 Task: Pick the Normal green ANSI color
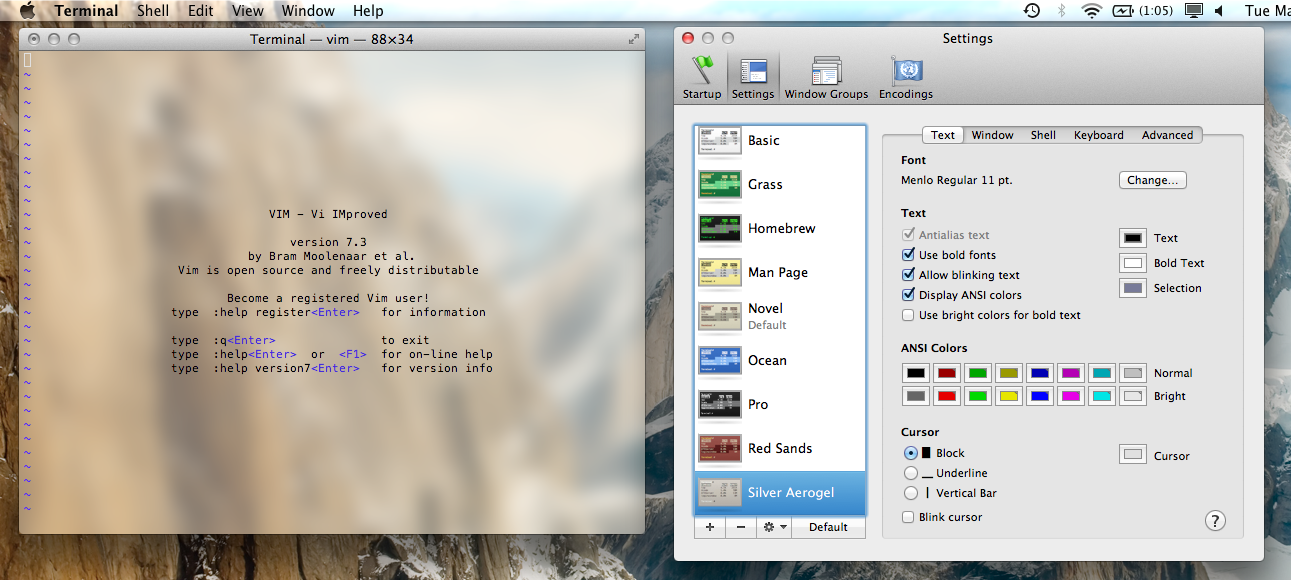pyautogui.click(x=978, y=373)
